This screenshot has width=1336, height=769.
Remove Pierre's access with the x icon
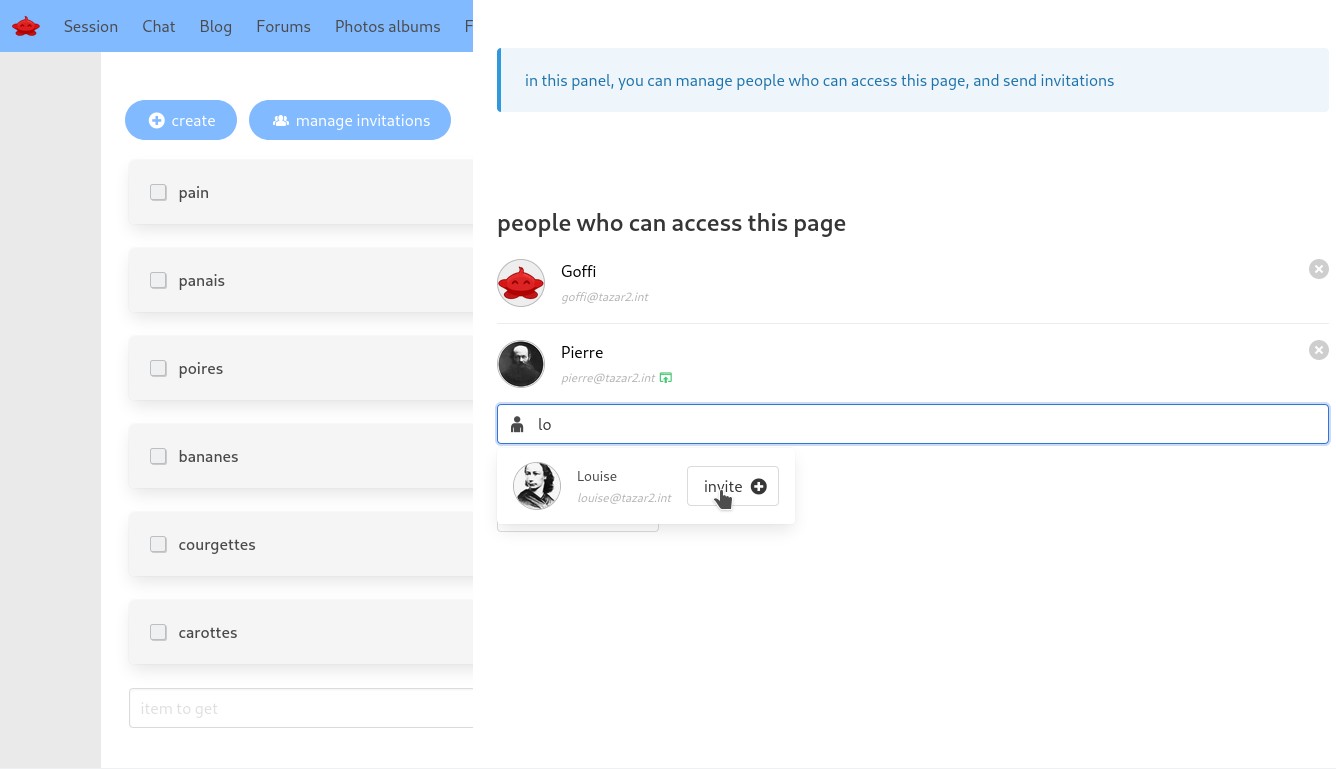click(1319, 350)
